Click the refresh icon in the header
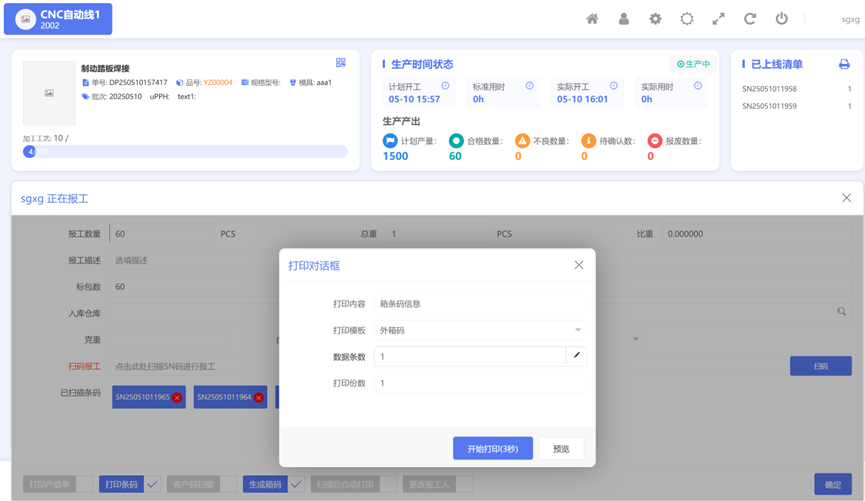 750,19
